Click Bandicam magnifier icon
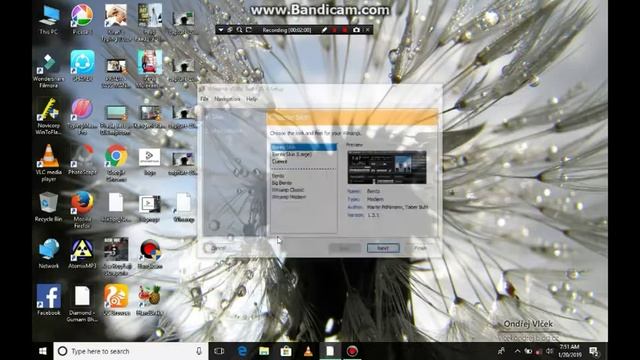 pyautogui.click(x=239, y=30)
